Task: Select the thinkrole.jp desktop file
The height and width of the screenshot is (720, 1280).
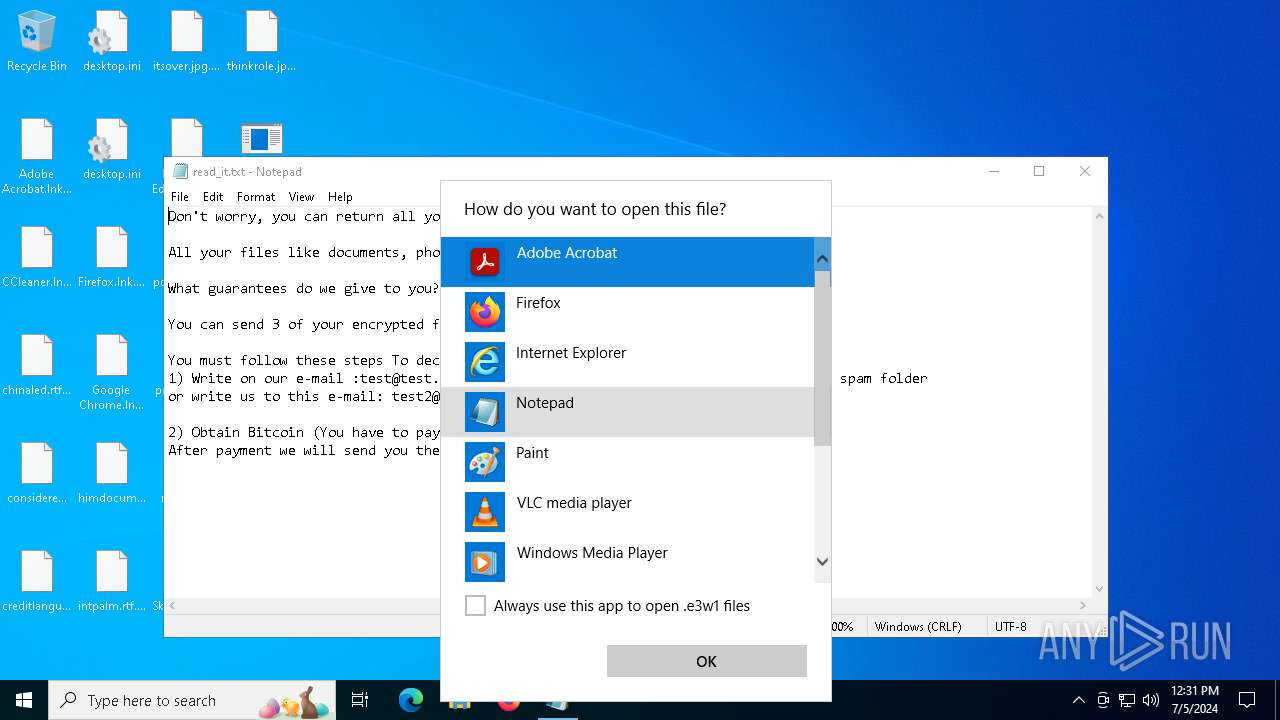Action: click(x=261, y=41)
